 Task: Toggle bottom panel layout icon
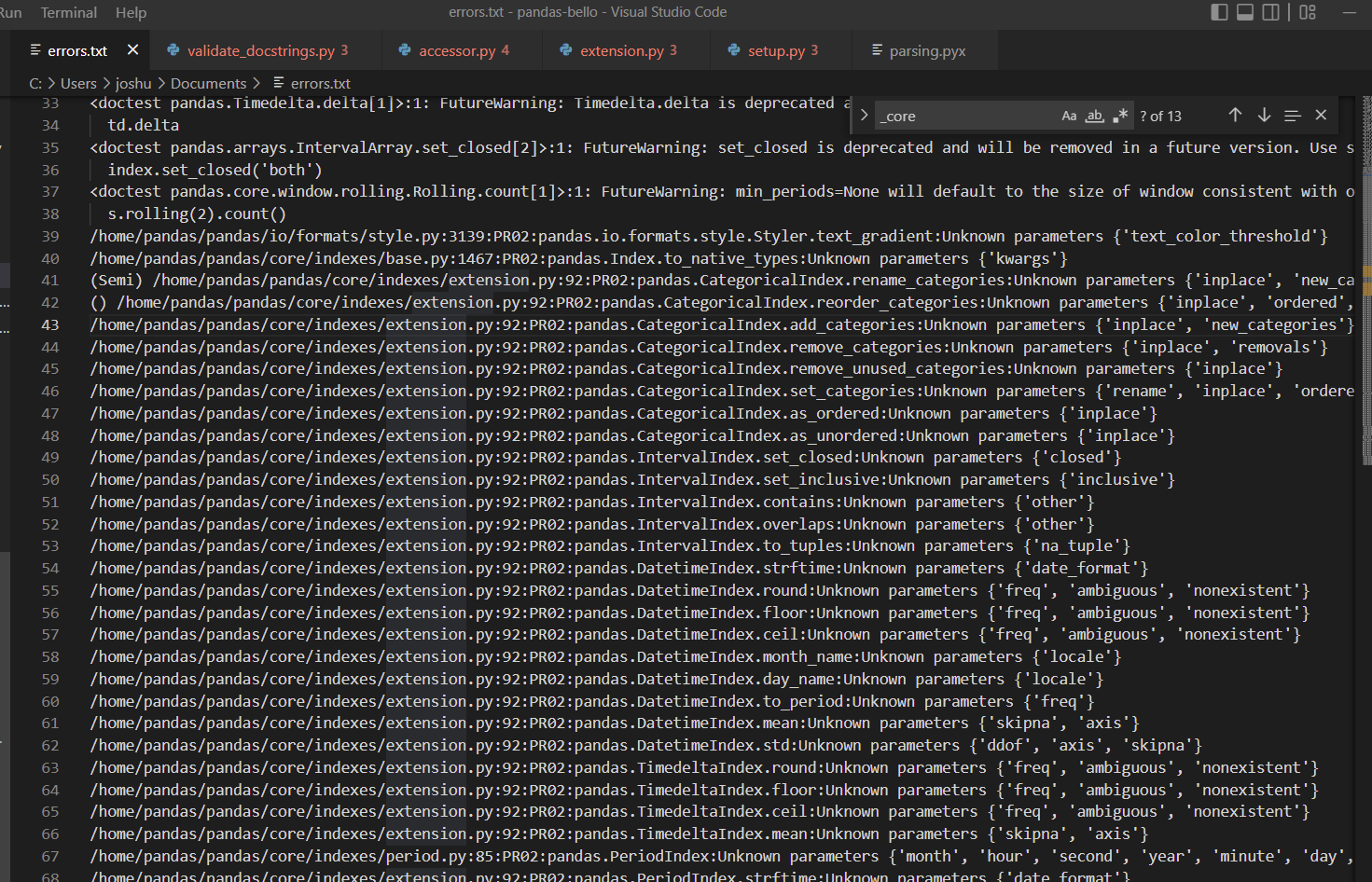[1245, 12]
